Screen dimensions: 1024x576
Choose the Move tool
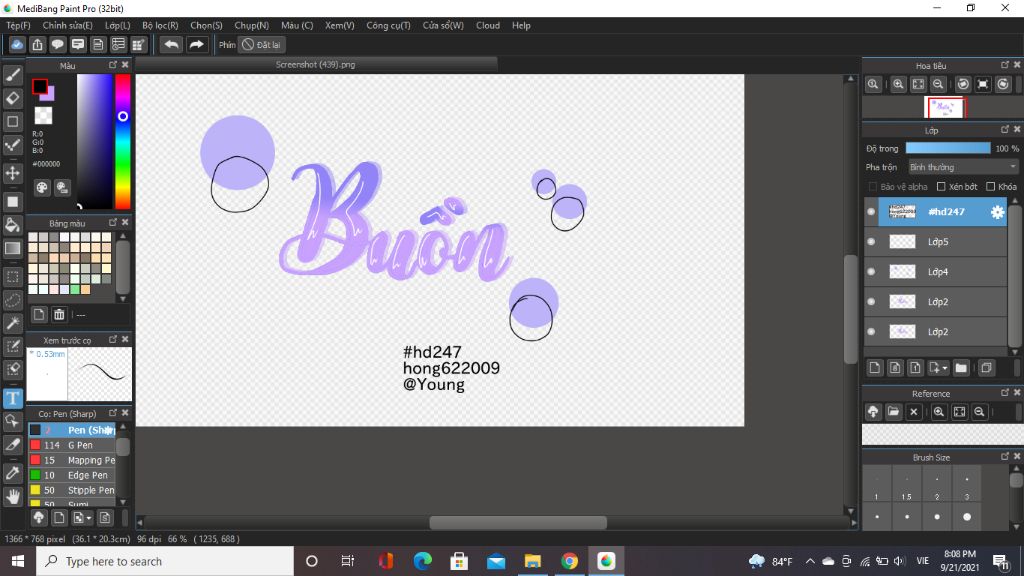coord(12,173)
